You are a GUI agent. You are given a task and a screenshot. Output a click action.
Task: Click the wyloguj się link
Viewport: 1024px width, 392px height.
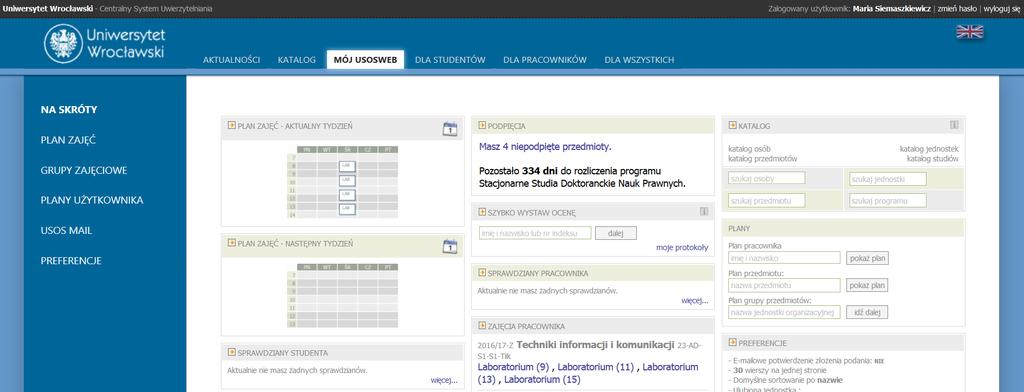[1002, 8]
